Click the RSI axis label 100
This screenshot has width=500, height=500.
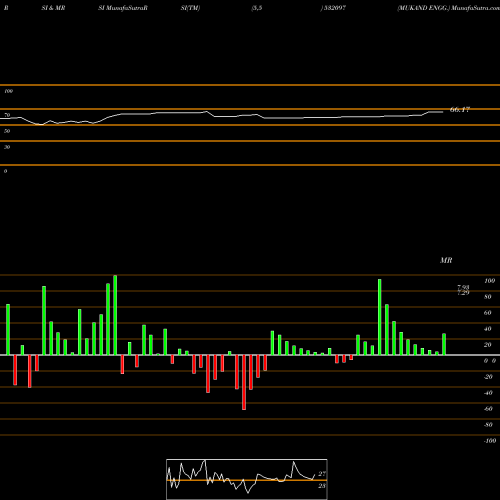(8, 91)
